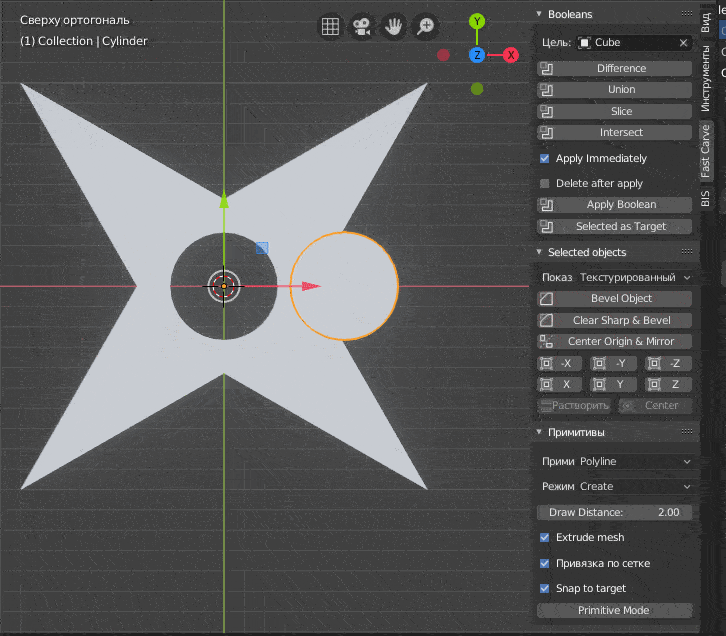Click the Booleans panel drag grip

click(x=687, y=14)
